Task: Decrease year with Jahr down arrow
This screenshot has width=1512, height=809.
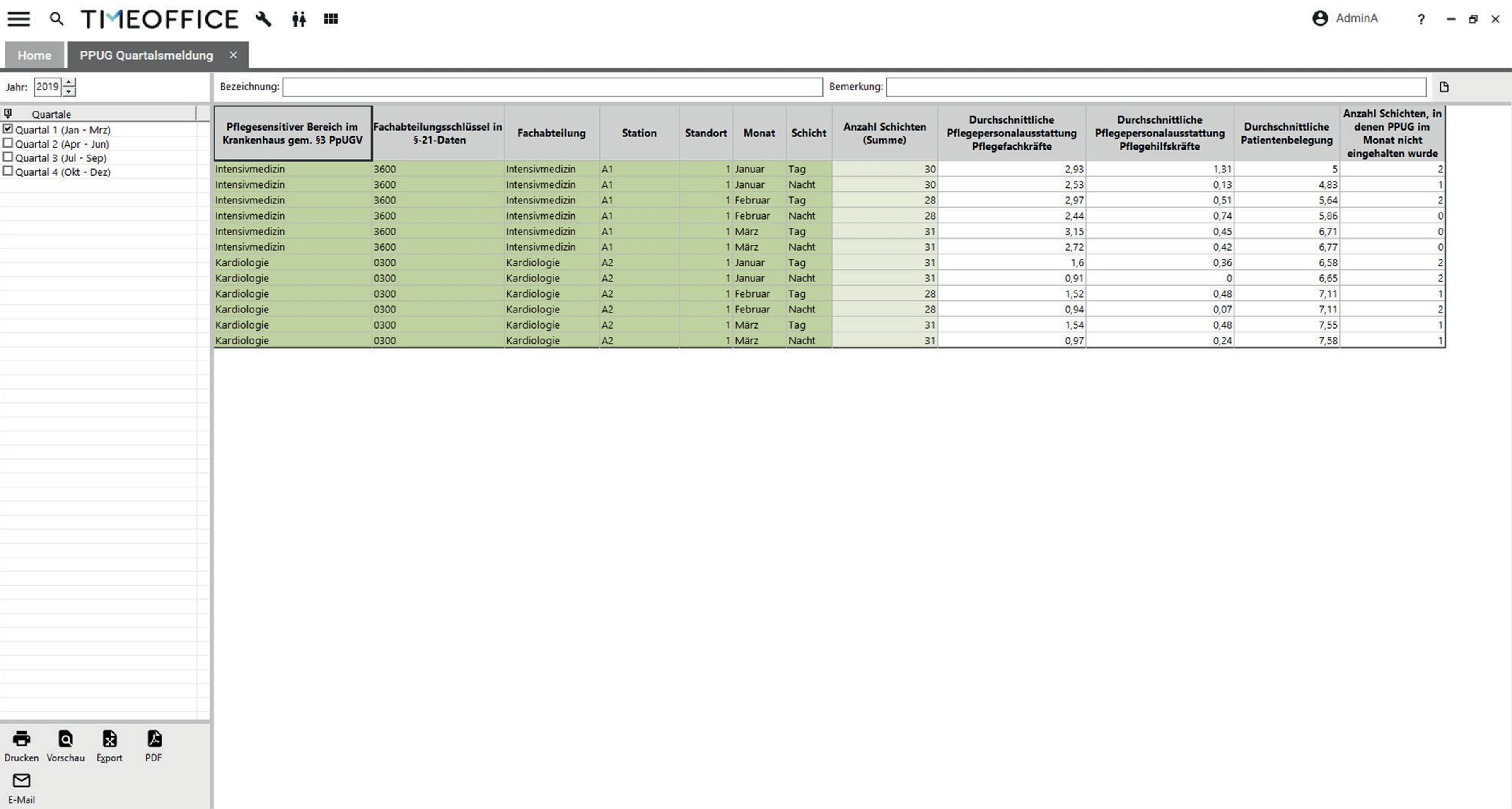Action: 69,92
